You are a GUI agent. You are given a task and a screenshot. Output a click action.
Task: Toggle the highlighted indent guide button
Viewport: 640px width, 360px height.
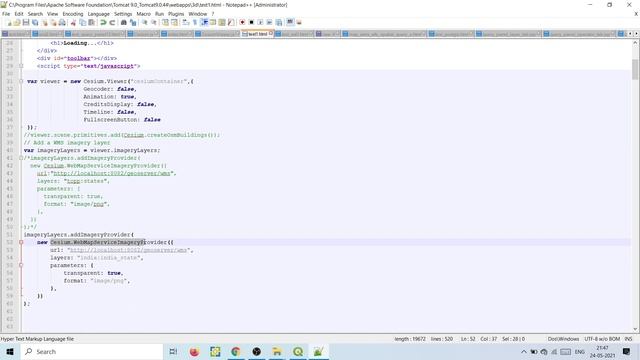pos(204,22)
